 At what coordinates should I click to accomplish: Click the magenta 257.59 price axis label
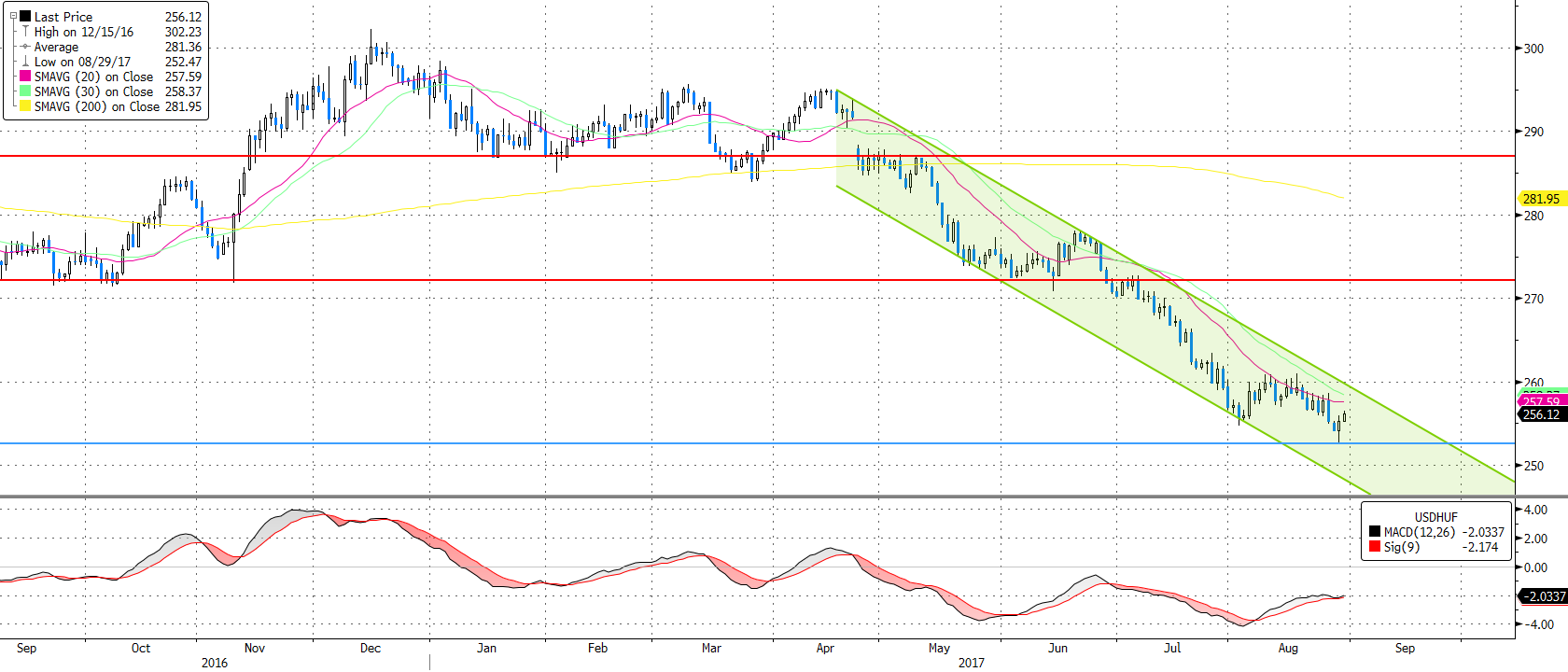[x=1540, y=401]
